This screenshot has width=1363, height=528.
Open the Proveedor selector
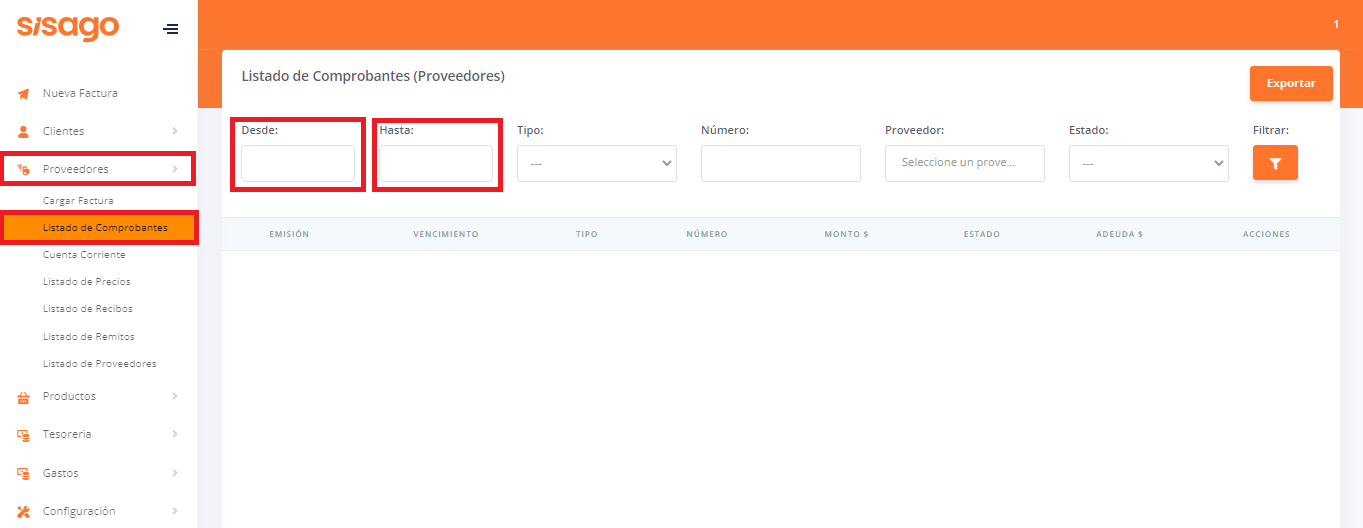(964, 163)
